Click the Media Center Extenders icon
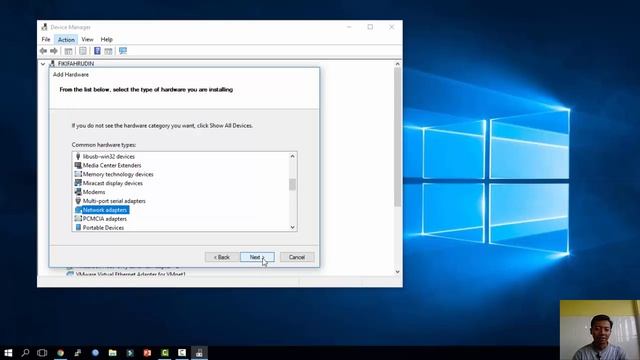Image resolution: width=640 pixels, height=360 pixels. [78, 165]
